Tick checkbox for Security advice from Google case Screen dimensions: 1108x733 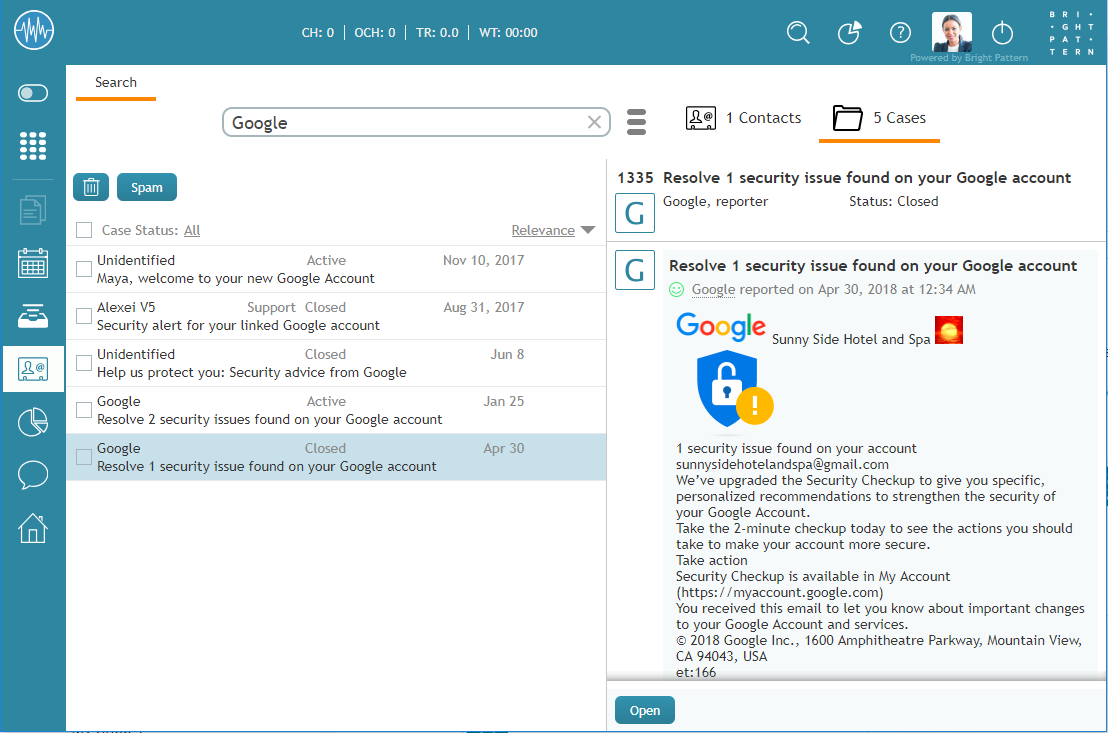(84, 363)
